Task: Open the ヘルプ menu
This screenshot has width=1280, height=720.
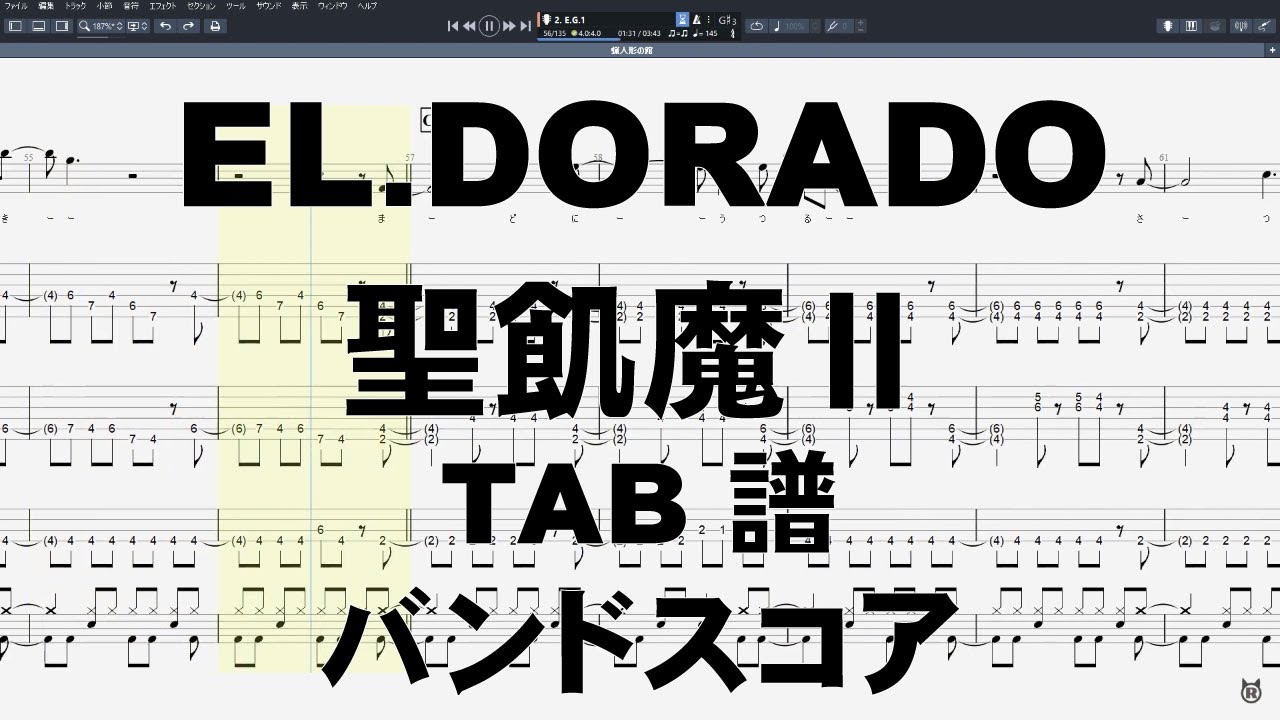Action: tap(368, 6)
